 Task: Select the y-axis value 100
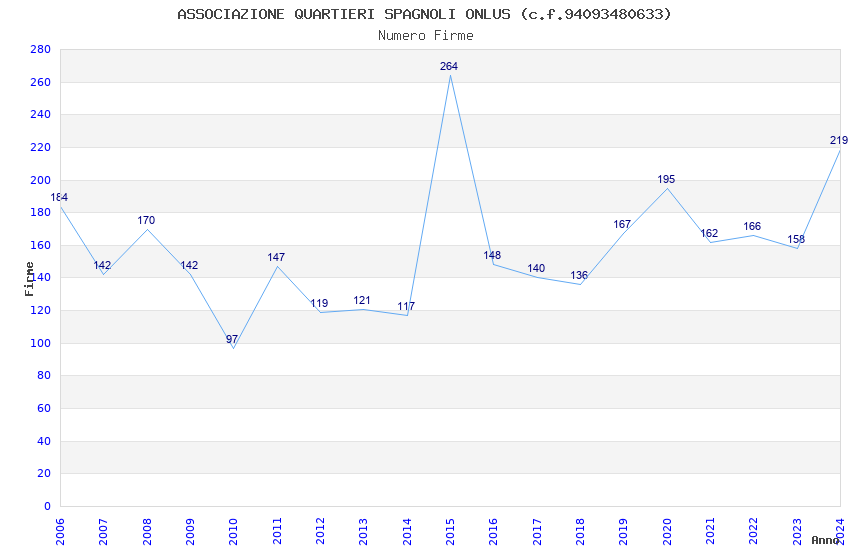pos(41,343)
